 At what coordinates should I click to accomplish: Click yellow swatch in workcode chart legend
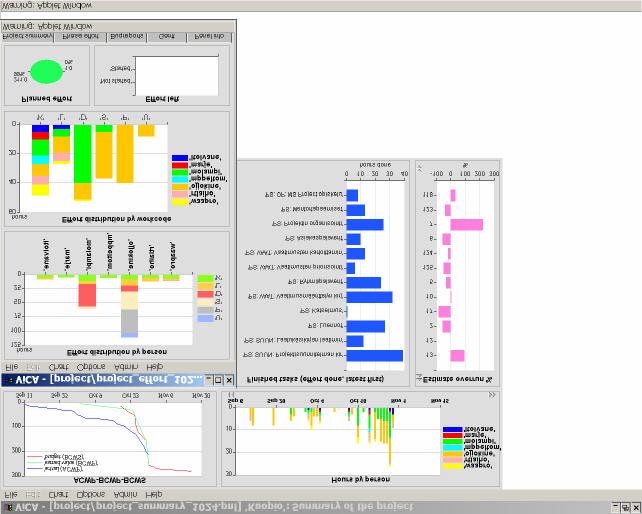coord(180,202)
